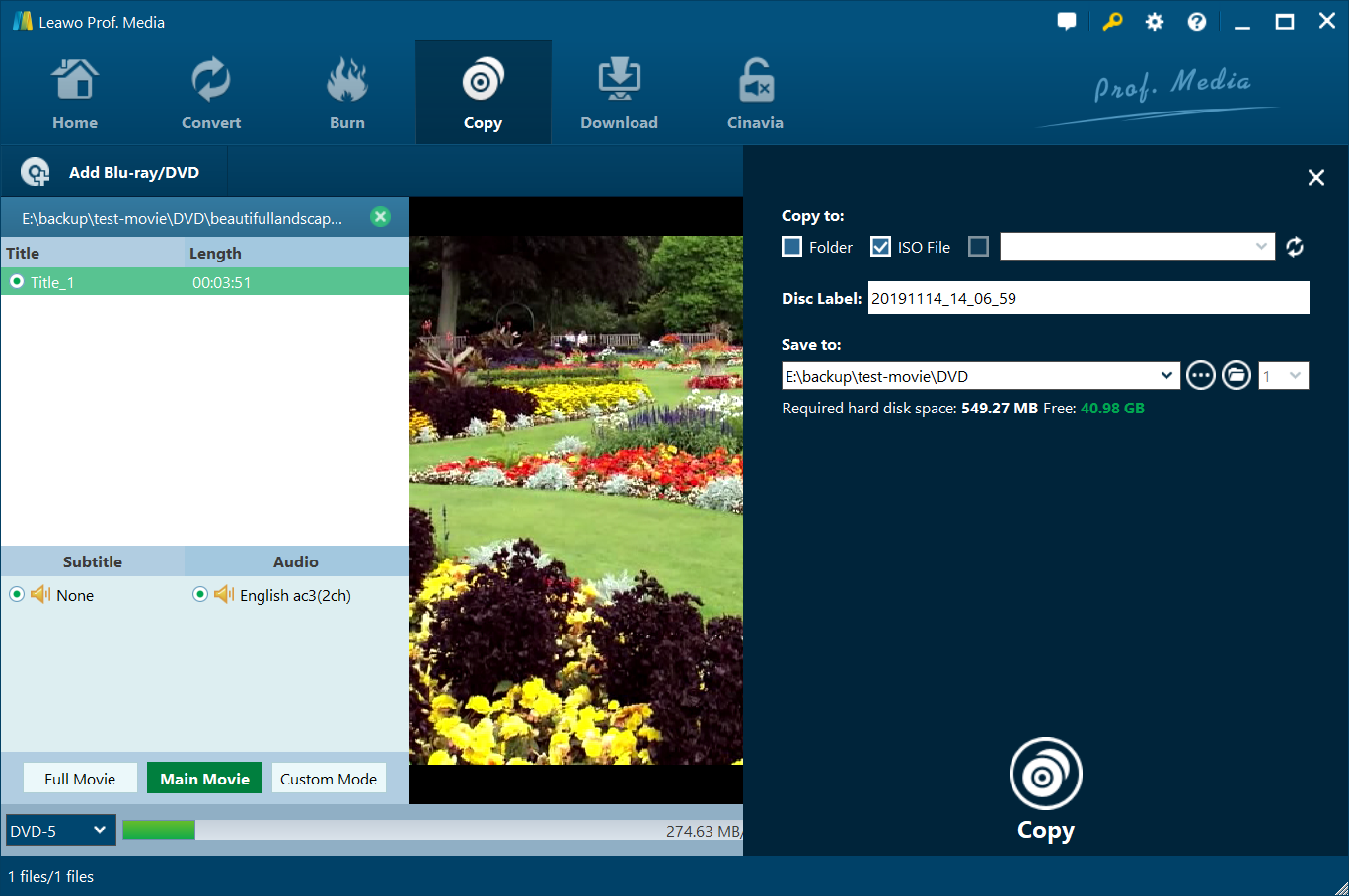
Task: Uncheck the ISO File checkbox
Action: click(881, 247)
